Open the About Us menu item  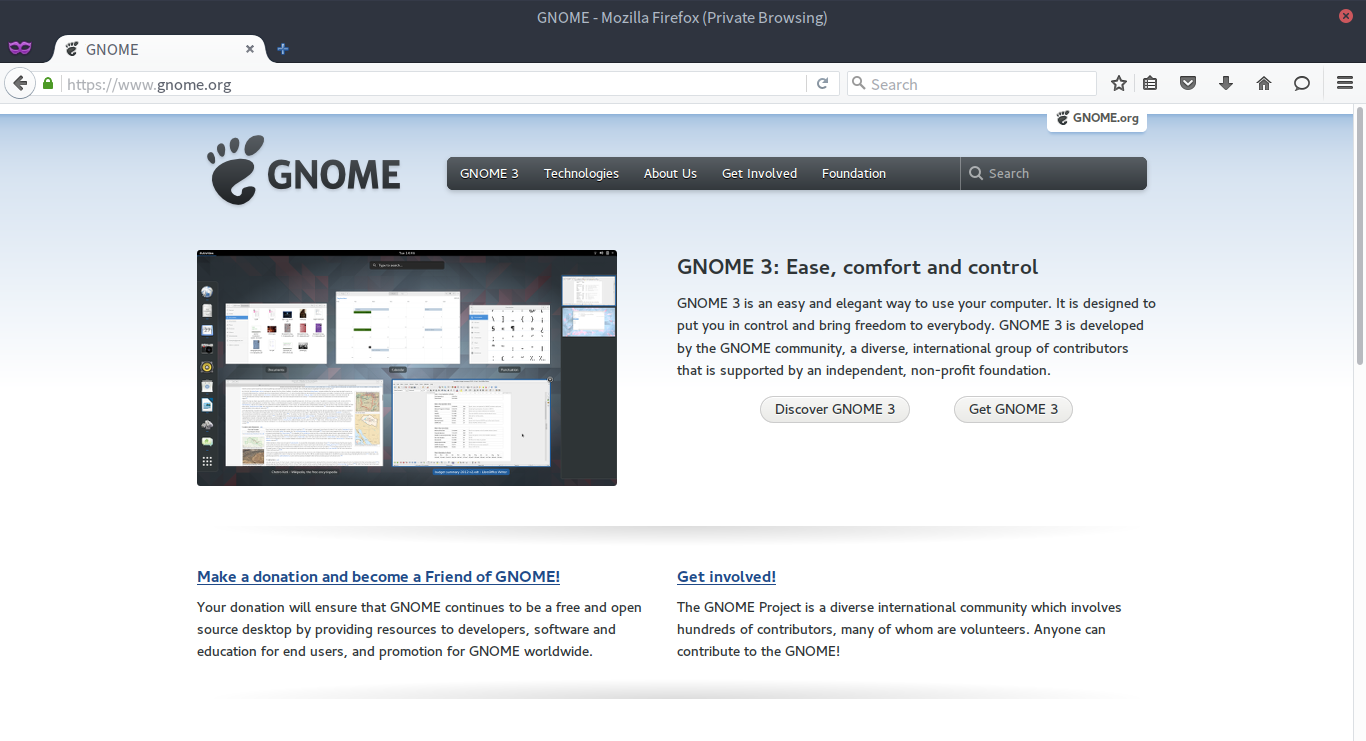tap(670, 173)
